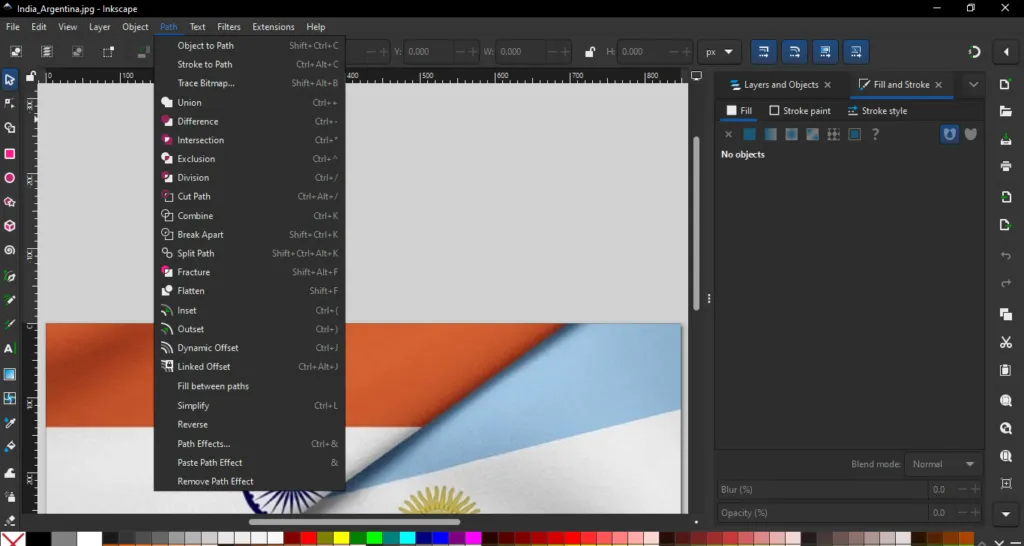Open the px units dropdown
The width and height of the screenshot is (1024, 546).
[x=719, y=52]
